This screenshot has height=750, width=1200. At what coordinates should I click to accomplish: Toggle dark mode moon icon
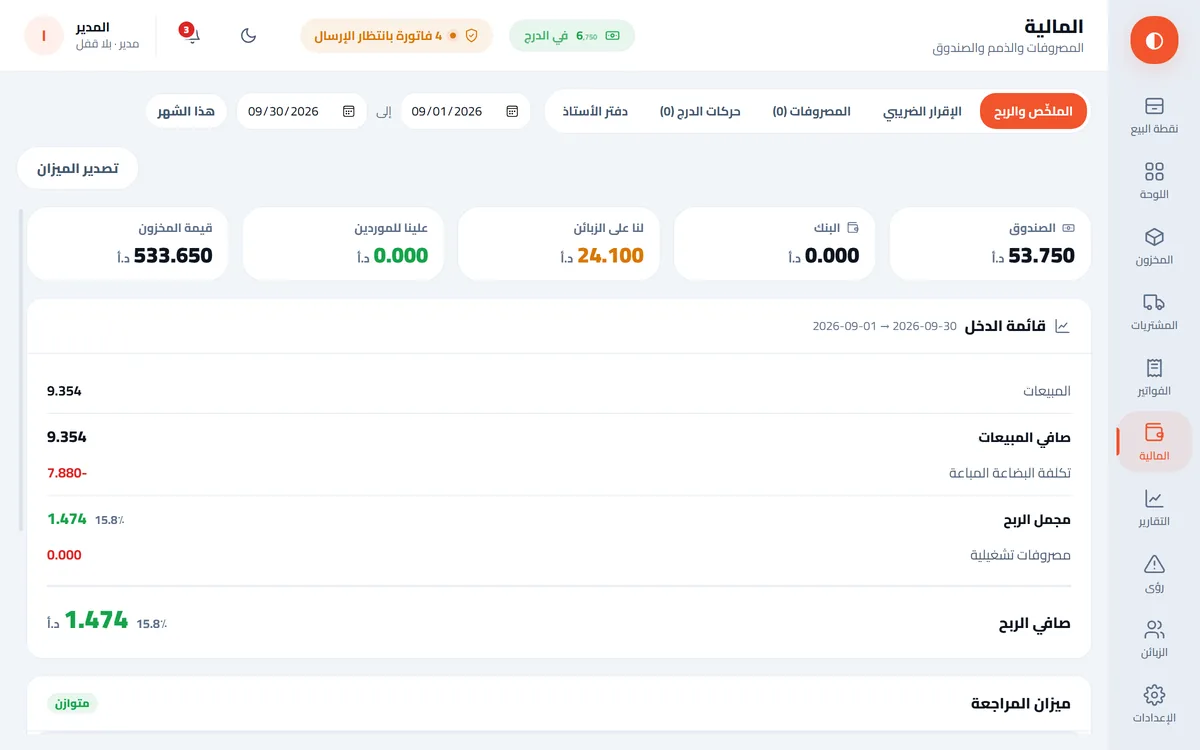coord(249,35)
